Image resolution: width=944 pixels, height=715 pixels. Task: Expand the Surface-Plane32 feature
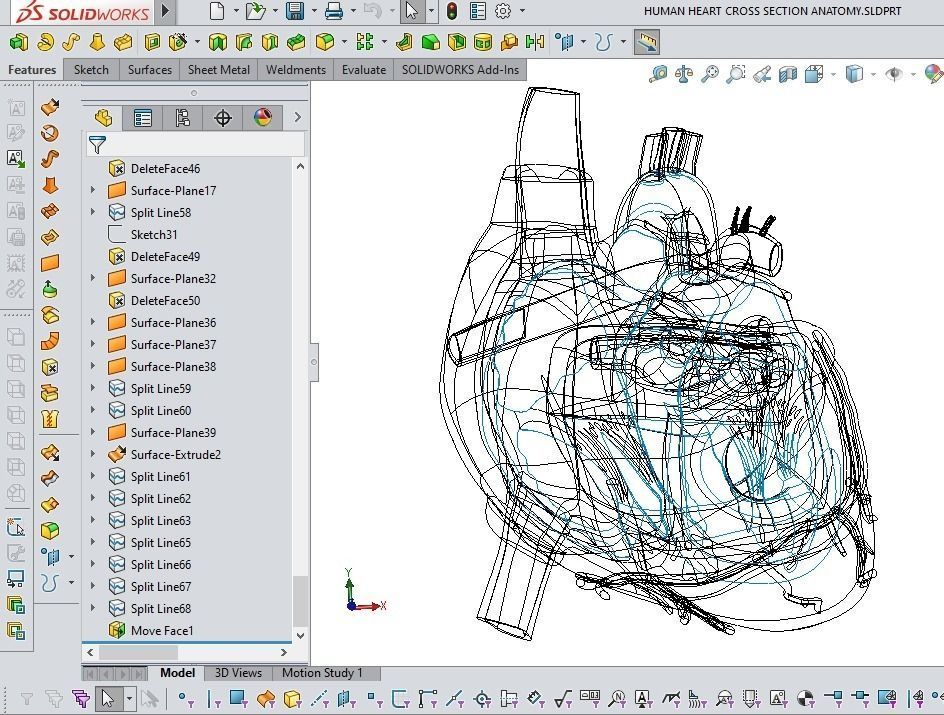click(x=93, y=278)
